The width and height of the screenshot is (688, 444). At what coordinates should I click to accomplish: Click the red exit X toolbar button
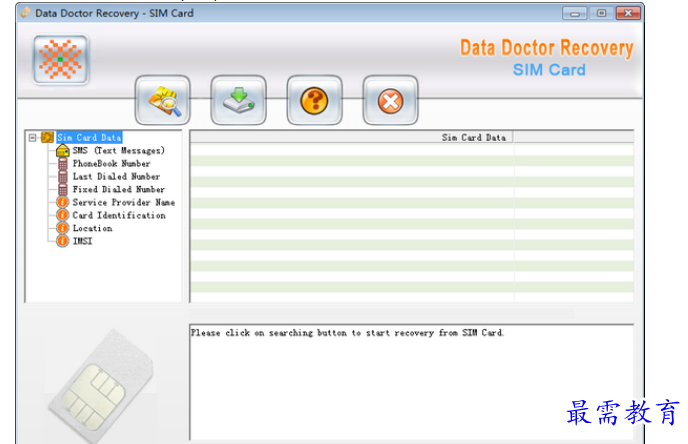coord(391,100)
